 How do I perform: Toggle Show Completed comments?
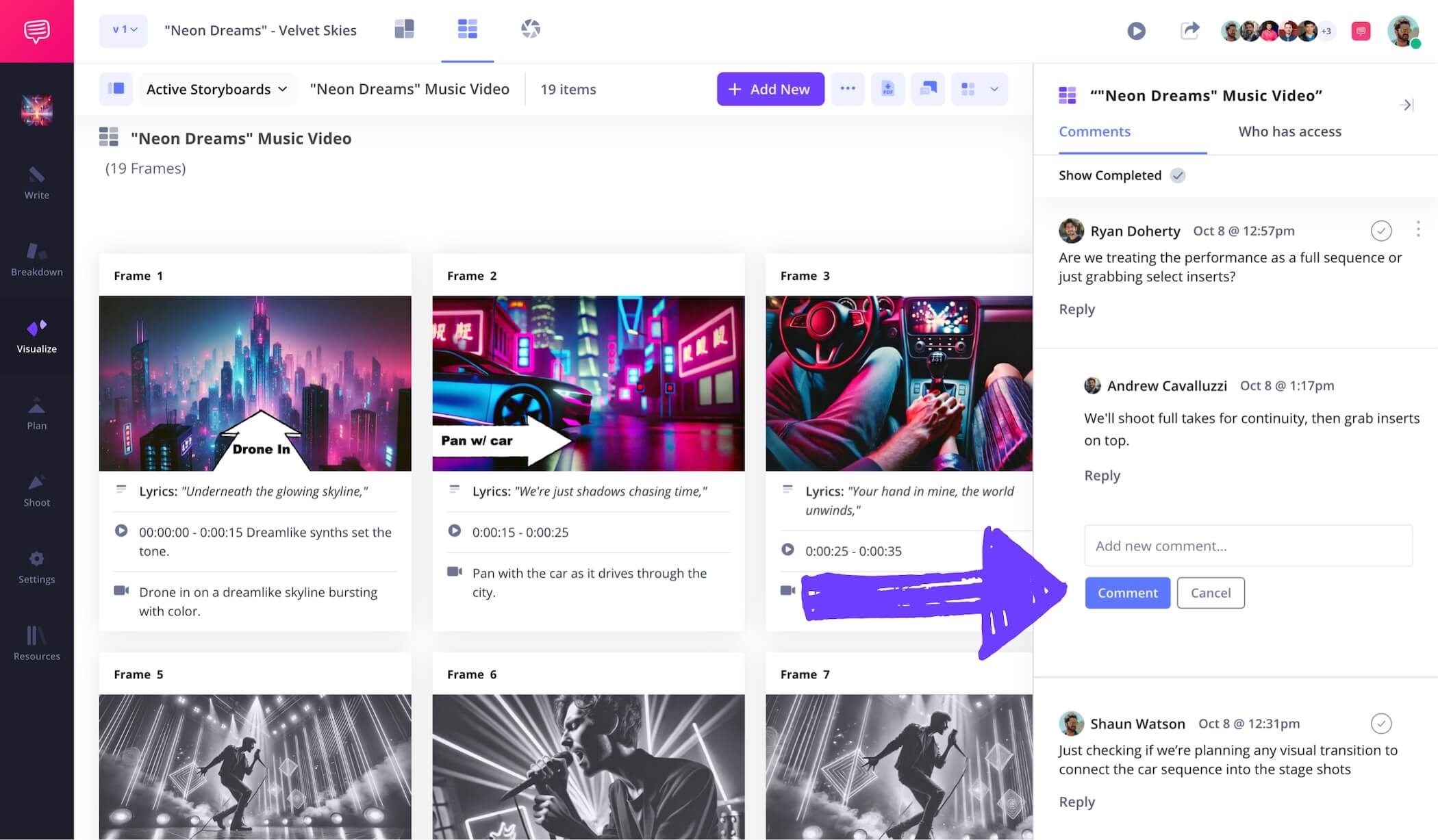click(1178, 175)
